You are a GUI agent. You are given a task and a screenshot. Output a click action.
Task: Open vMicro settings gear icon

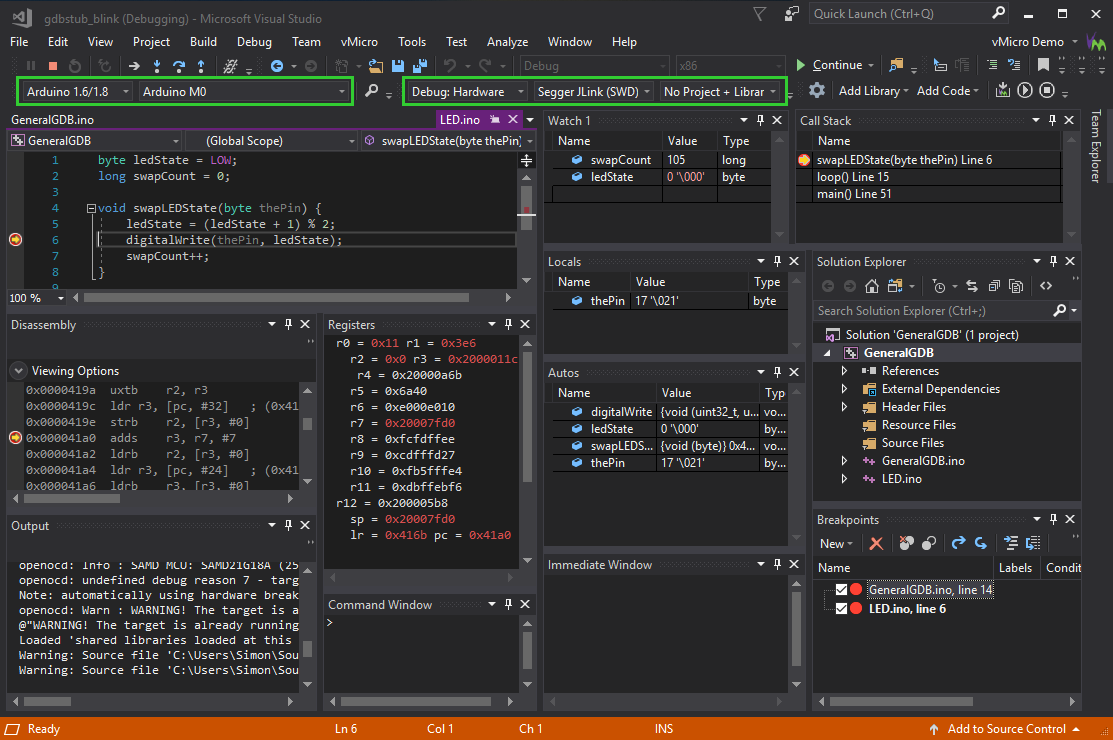coord(817,91)
